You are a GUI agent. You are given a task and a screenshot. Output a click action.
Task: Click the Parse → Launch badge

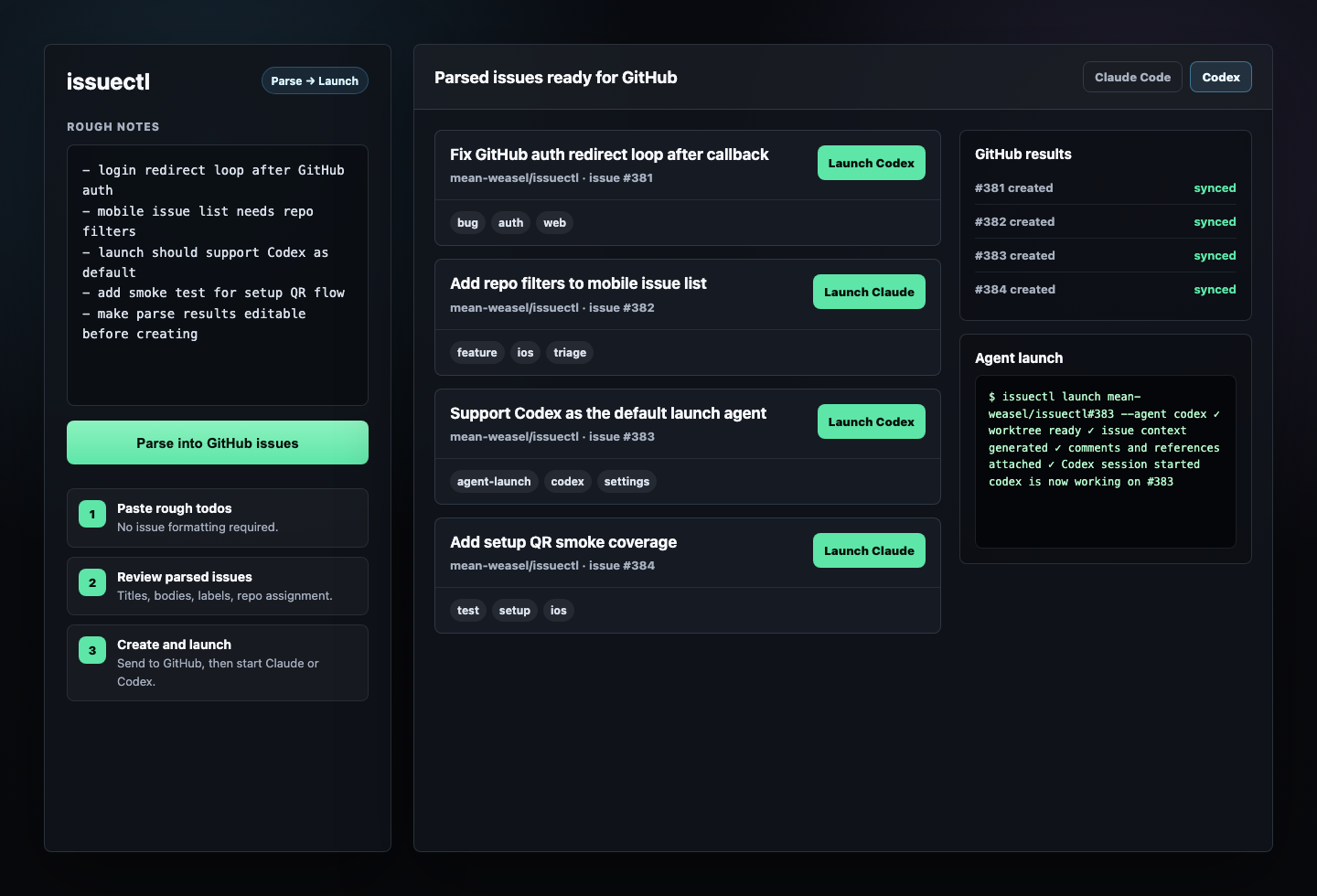tap(315, 80)
